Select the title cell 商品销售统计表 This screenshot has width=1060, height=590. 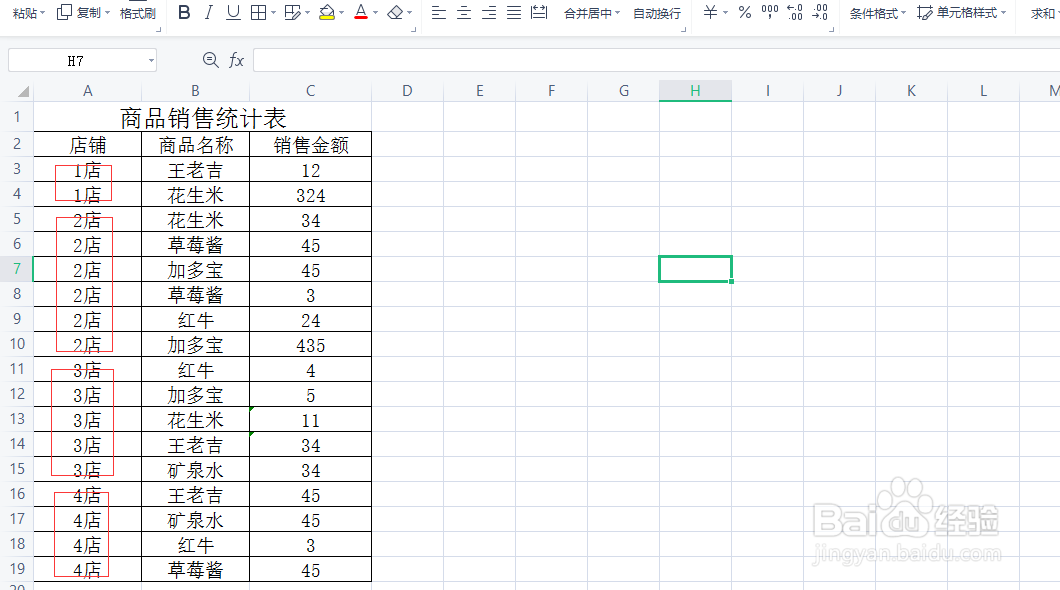(x=203, y=118)
